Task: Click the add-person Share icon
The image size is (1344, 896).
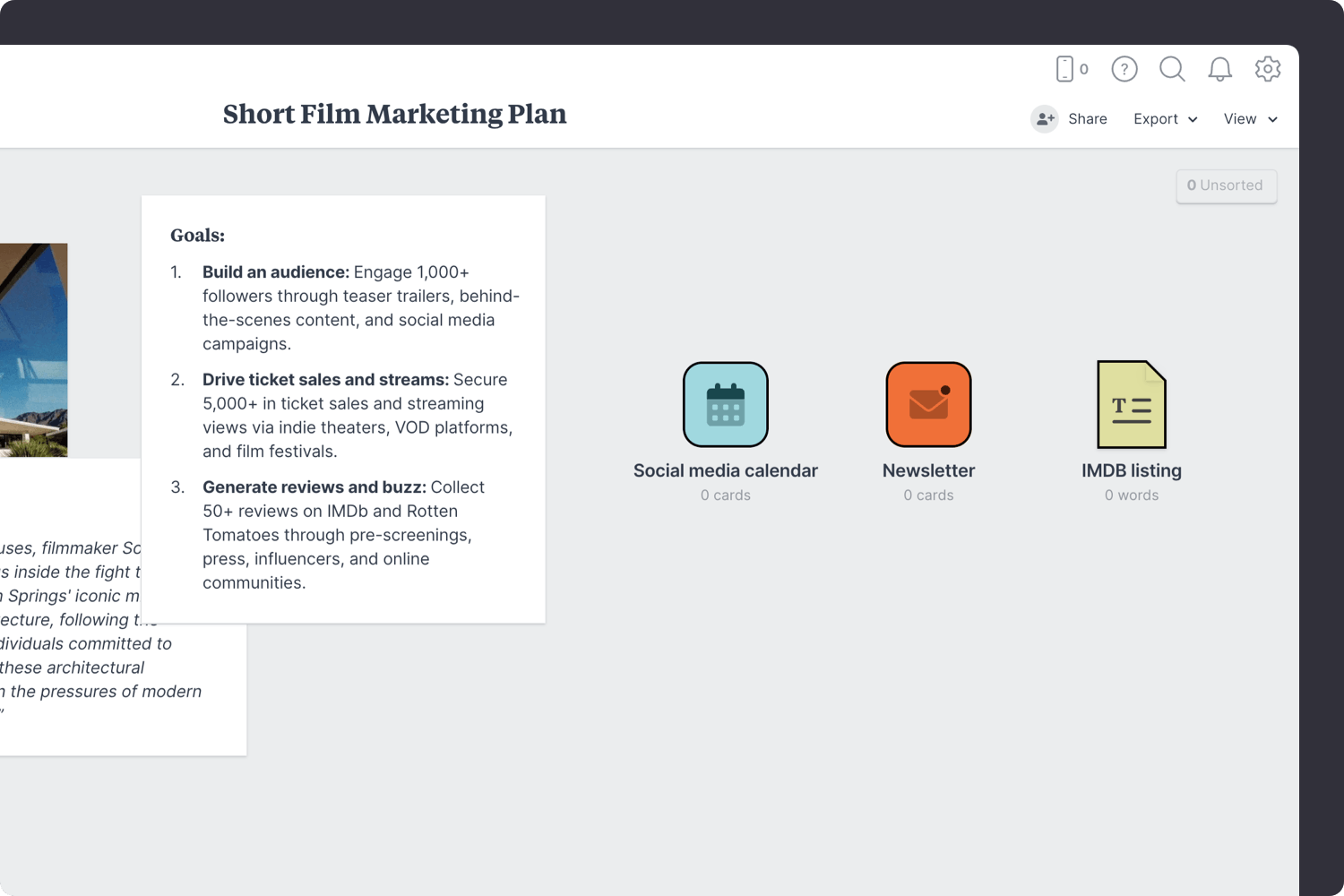Action: click(x=1045, y=119)
